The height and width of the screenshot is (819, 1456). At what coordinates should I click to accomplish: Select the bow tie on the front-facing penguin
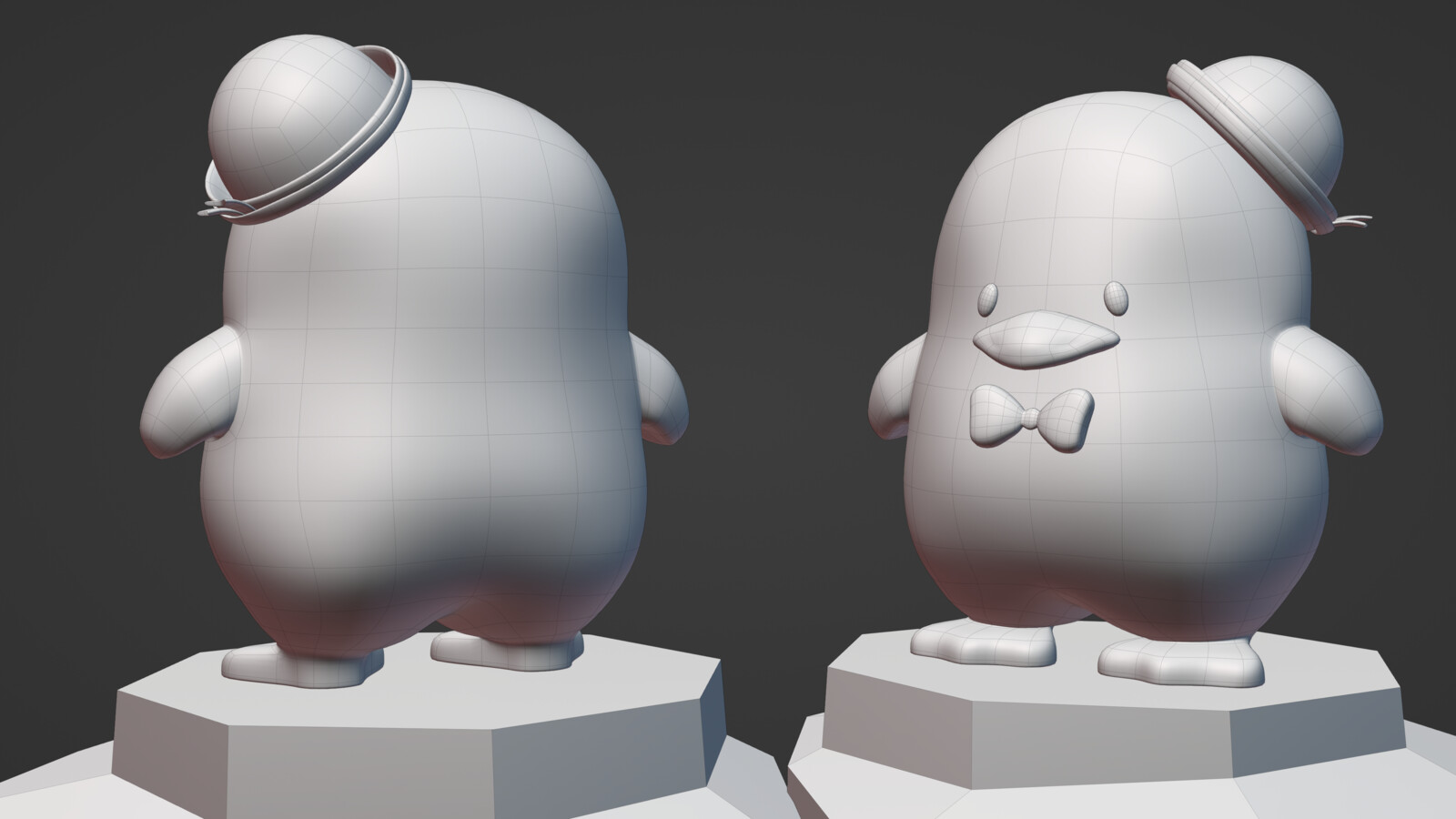tap(1031, 418)
